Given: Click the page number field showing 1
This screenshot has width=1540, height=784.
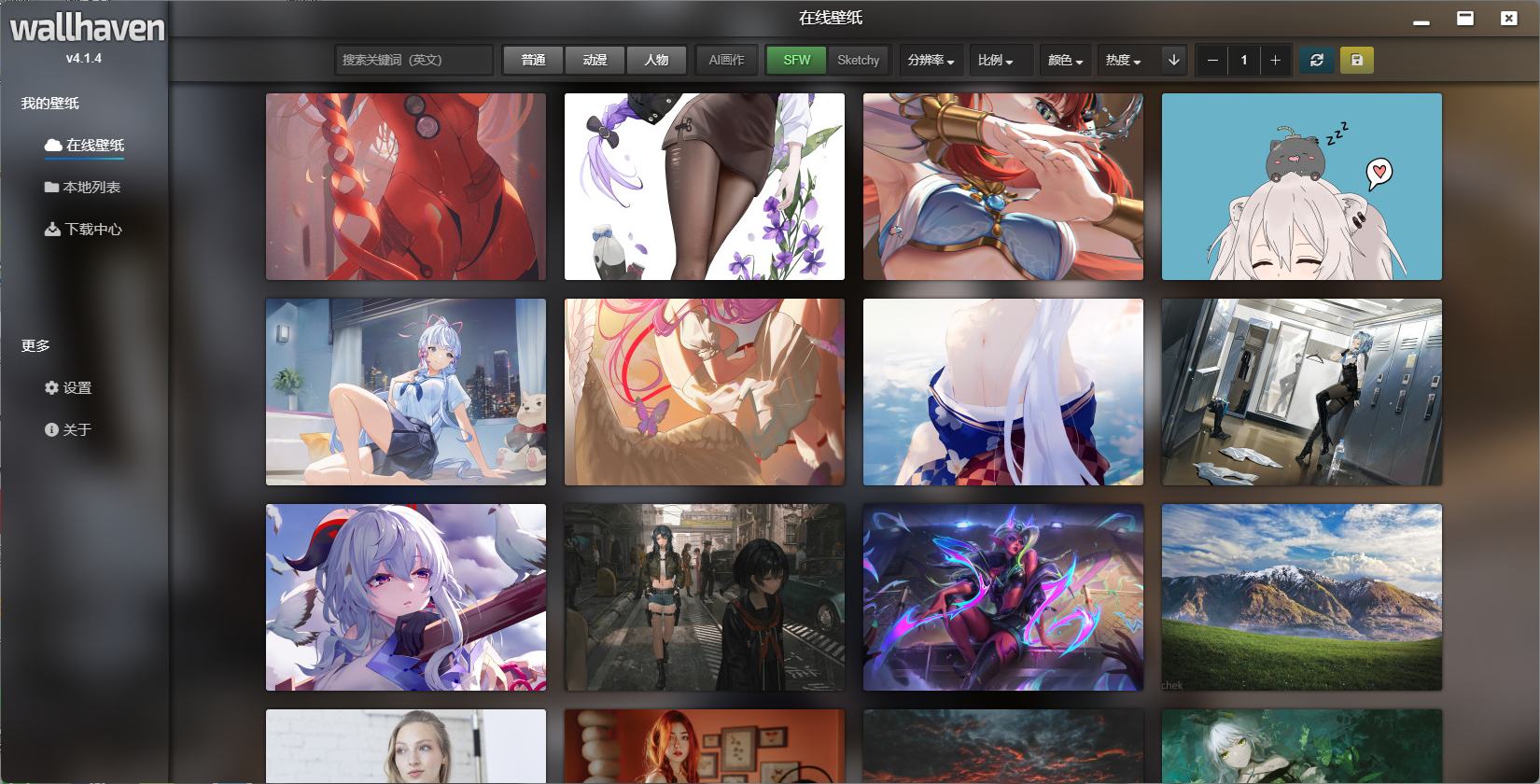Looking at the screenshot, I should tap(1244, 60).
